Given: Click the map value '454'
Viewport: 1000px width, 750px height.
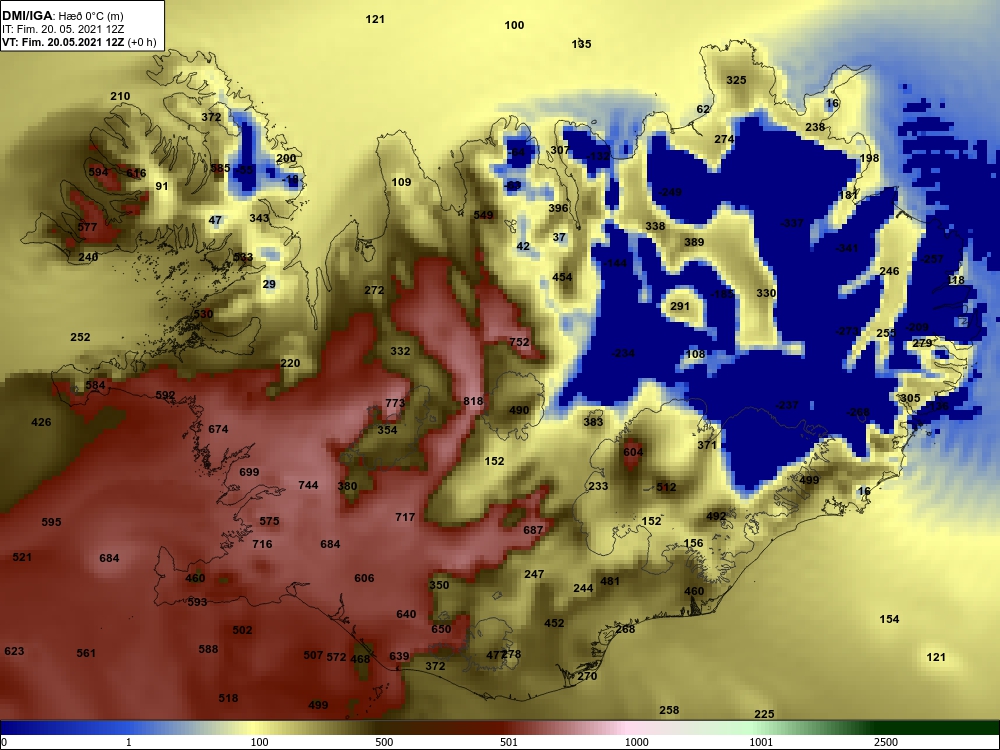Looking at the screenshot, I should click(562, 277).
